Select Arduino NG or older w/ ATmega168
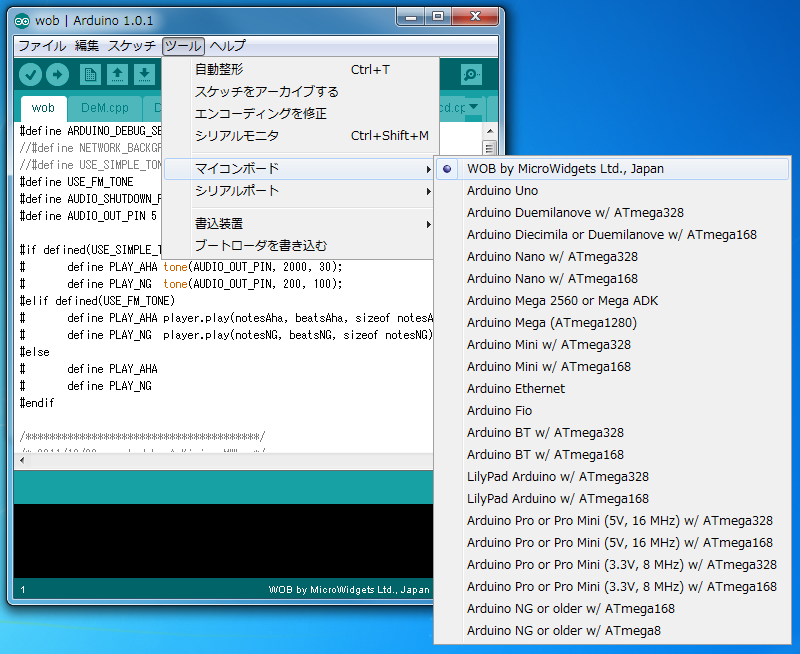The height and width of the screenshot is (654, 800). (x=612, y=609)
